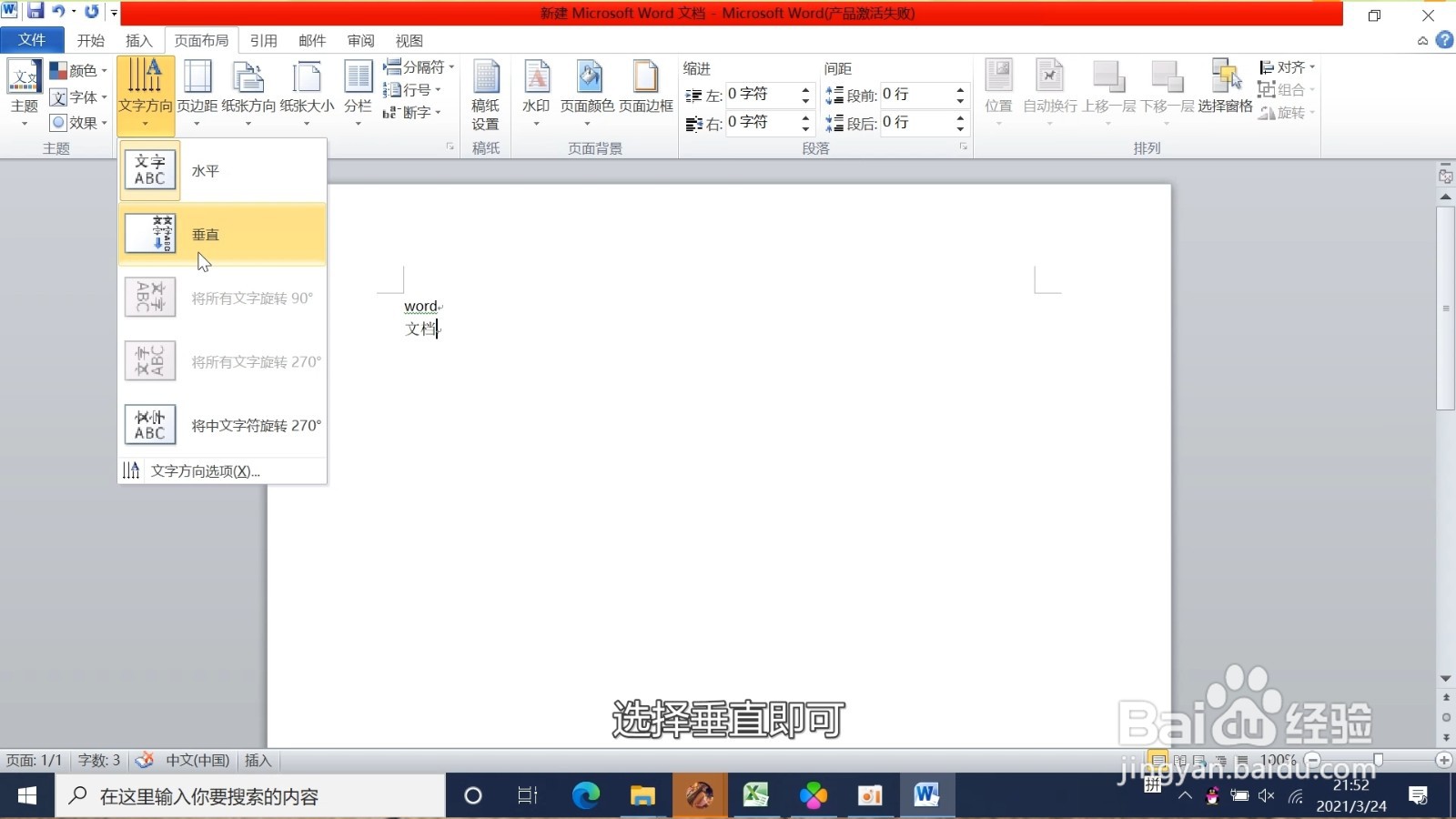Click the zoom slider handle

point(1379,760)
